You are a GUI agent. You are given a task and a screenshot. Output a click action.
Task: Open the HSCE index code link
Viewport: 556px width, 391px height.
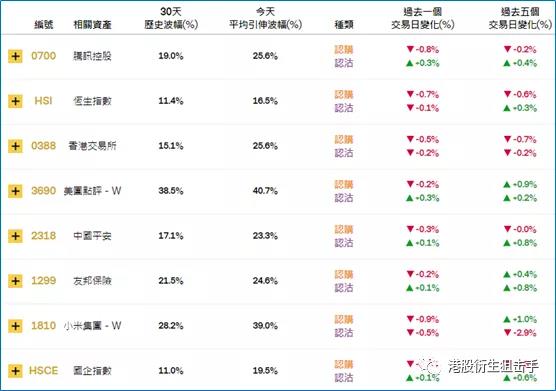tap(44, 371)
